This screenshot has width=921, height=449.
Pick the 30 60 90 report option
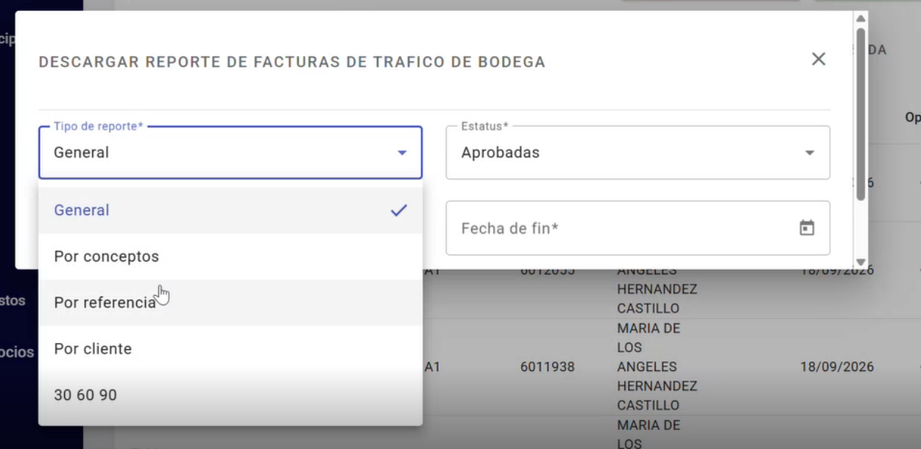[230, 395]
